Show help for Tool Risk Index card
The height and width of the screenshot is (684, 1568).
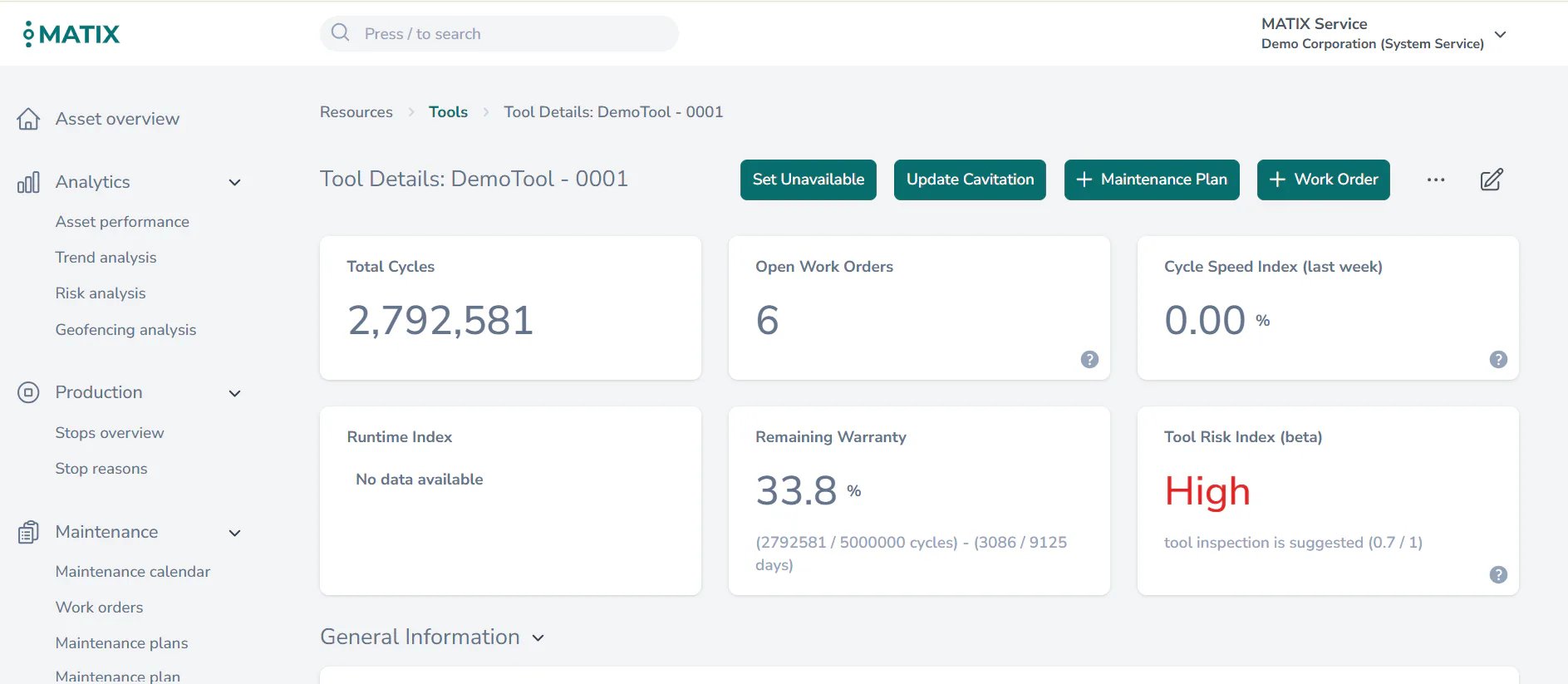1498,574
